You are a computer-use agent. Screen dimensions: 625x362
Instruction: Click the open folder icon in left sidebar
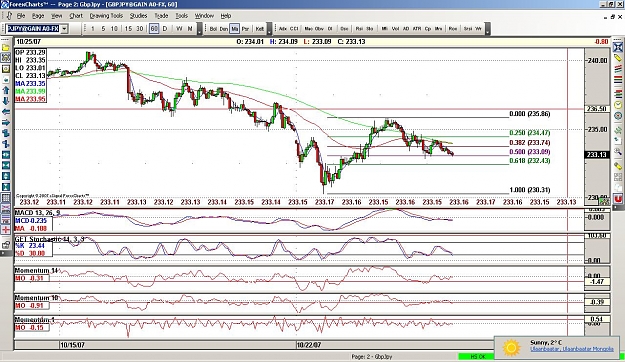coord(6,47)
